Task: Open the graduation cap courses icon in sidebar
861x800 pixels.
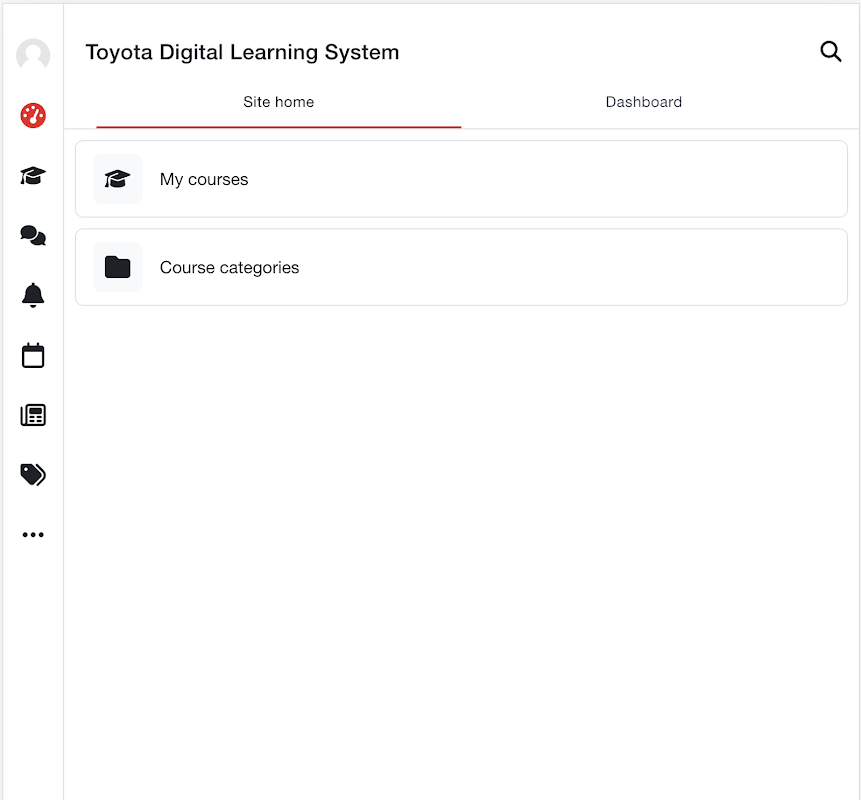Action: [x=33, y=176]
